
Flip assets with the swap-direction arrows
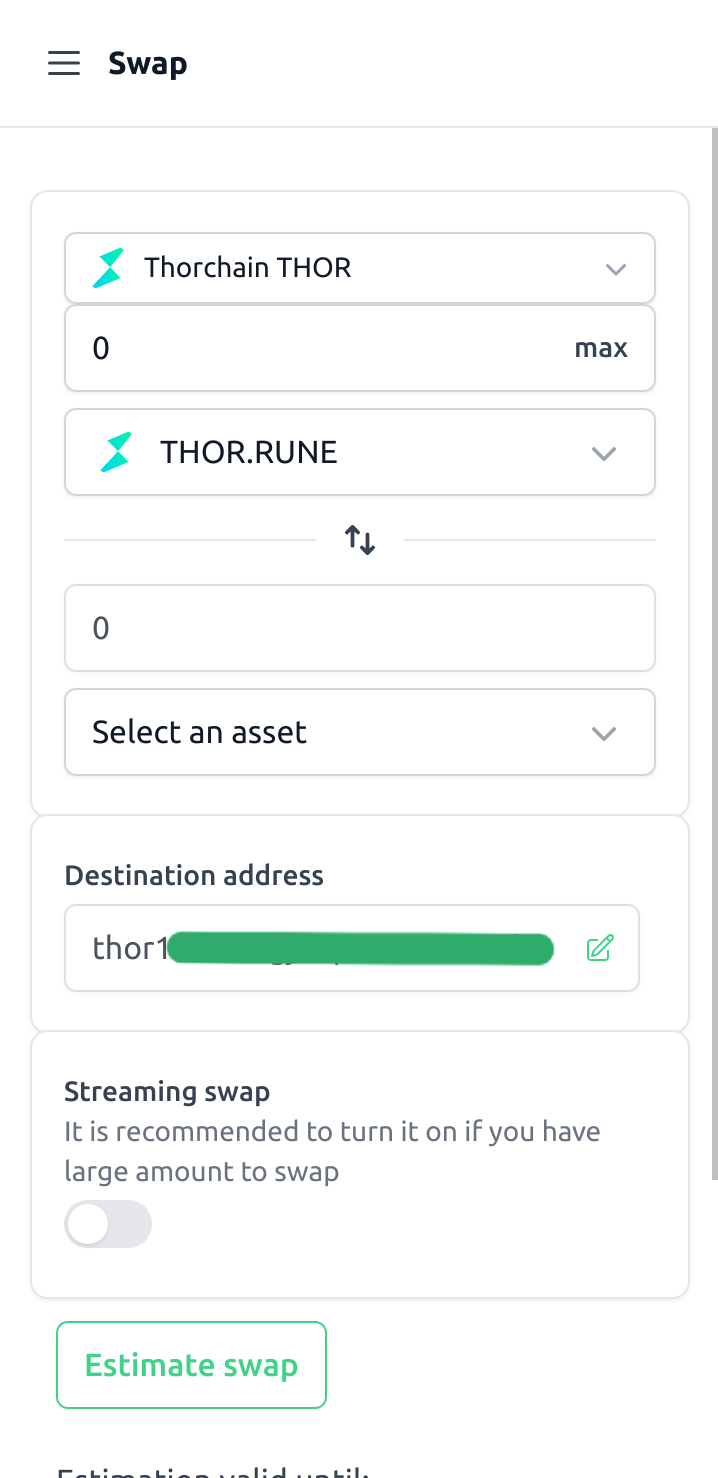(x=360, y=541)
